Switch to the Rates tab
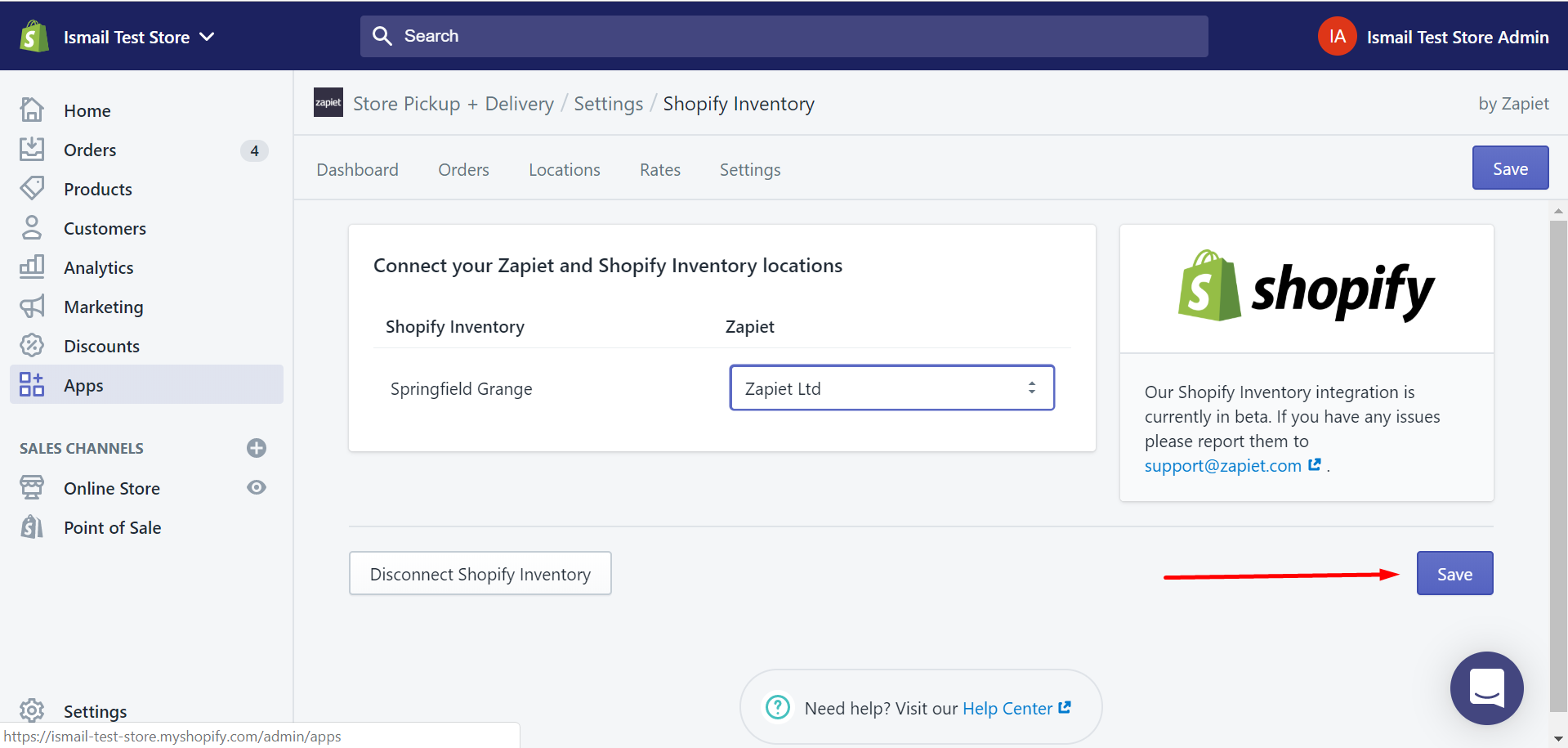1568x748 pixels. (x=660, y=169)
